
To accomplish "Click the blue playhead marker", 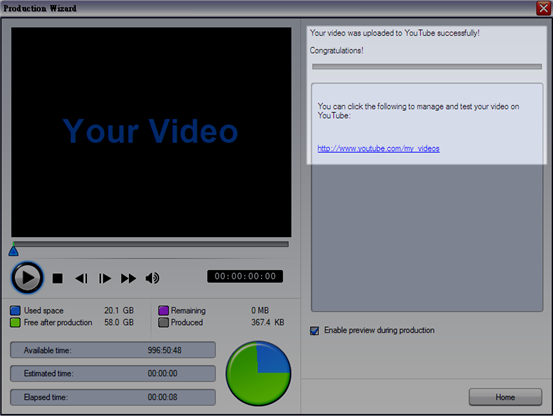I will [13, 251].
